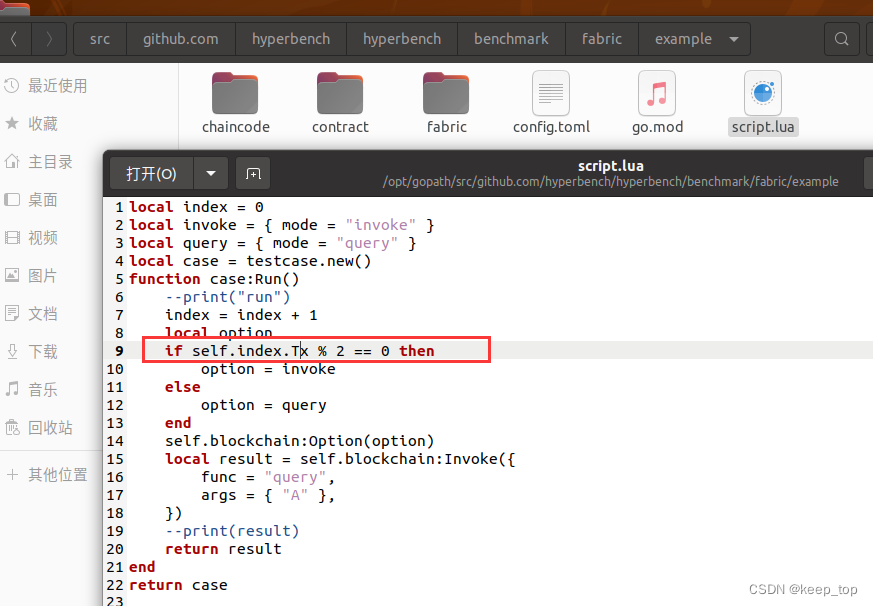Navigate to the fabric breadcrumb segment
This screenshot has width=873, height=606.
tap(601, 38)
